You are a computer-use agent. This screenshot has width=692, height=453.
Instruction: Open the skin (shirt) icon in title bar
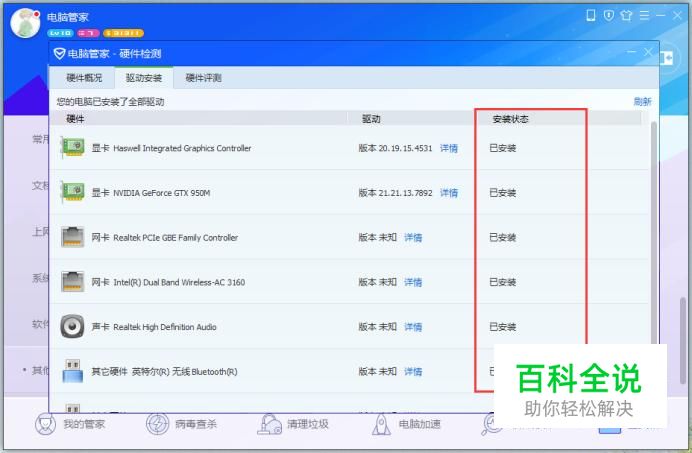[x=626, y=15]
